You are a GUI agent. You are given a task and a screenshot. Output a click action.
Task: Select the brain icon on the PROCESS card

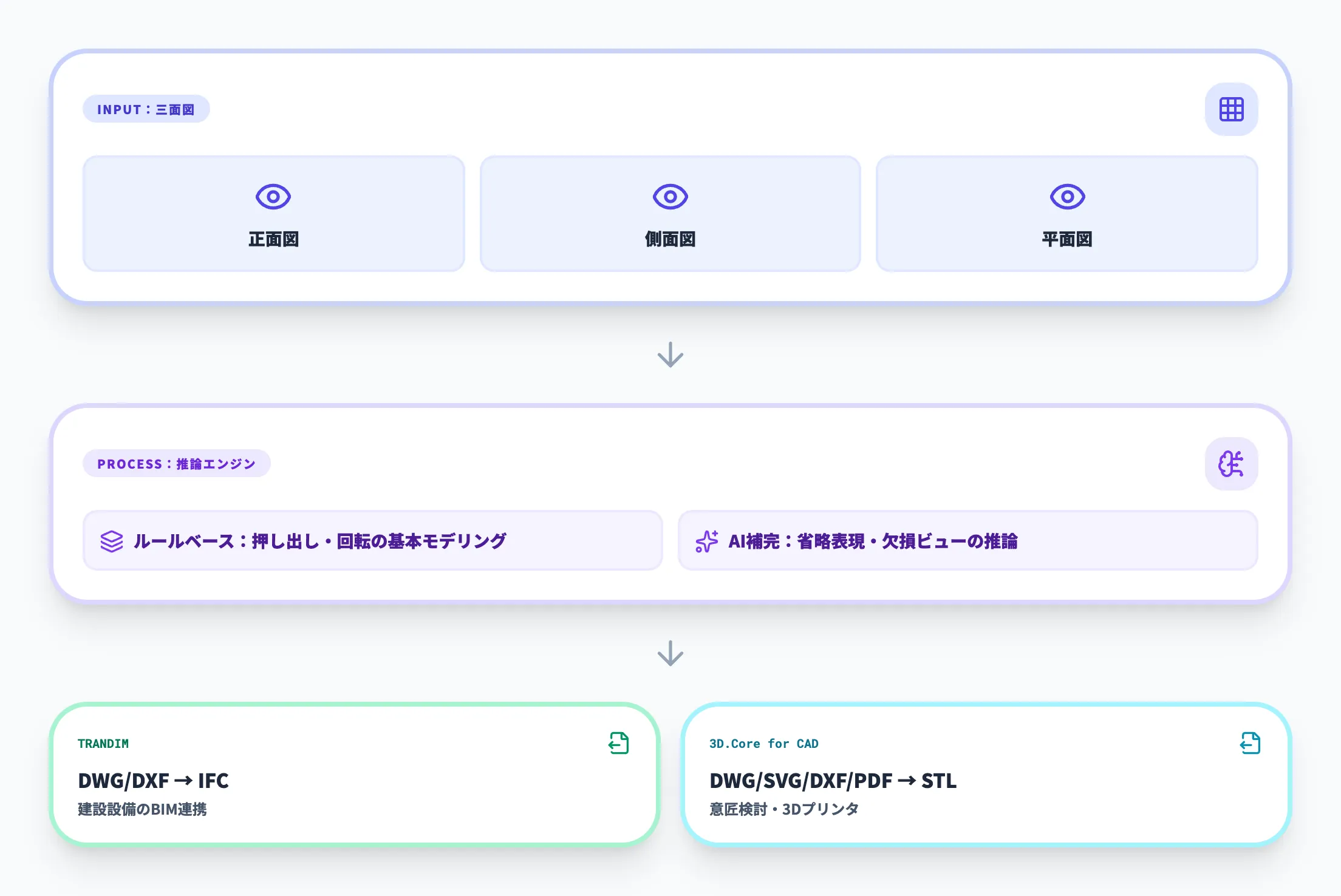(x=1231, y=464)
